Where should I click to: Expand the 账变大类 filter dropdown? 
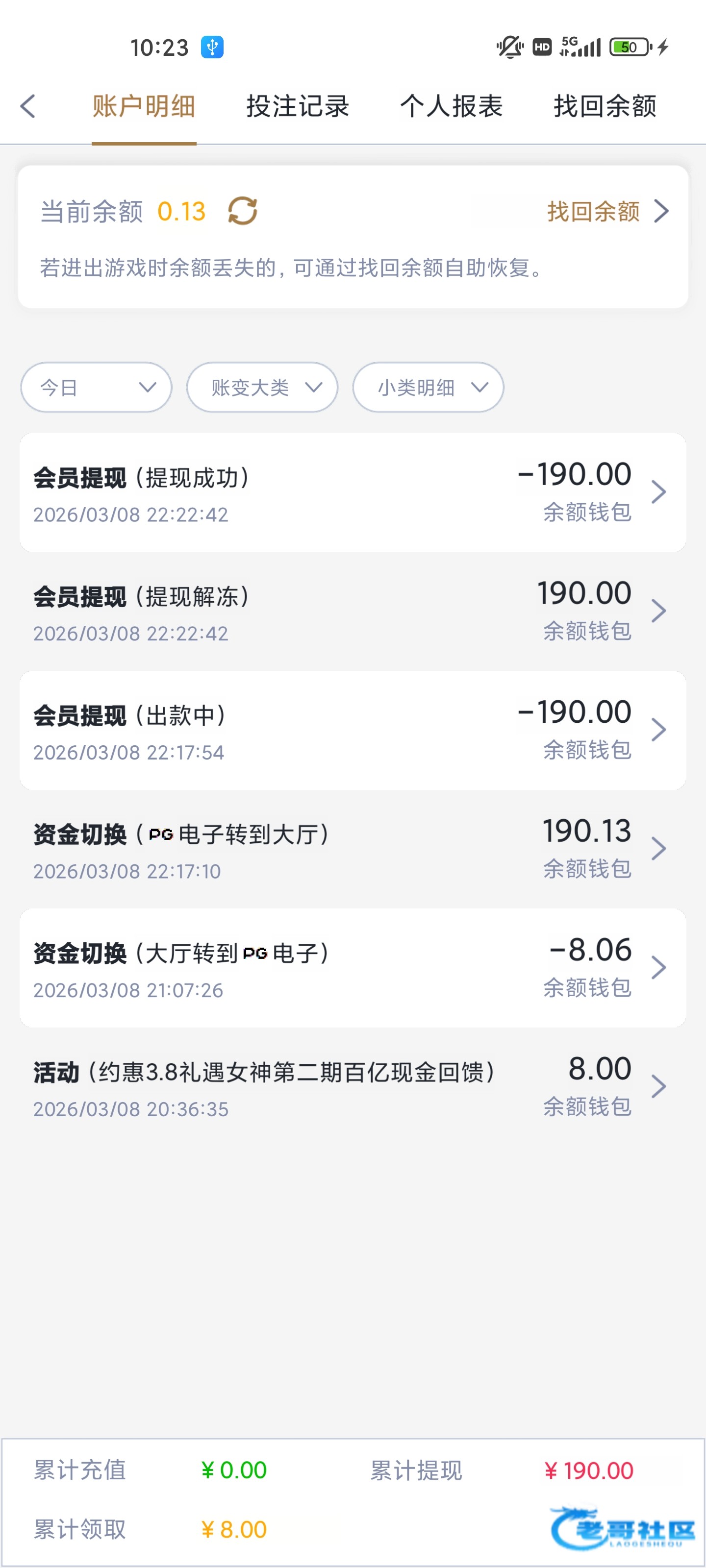[x=262, y=387]
